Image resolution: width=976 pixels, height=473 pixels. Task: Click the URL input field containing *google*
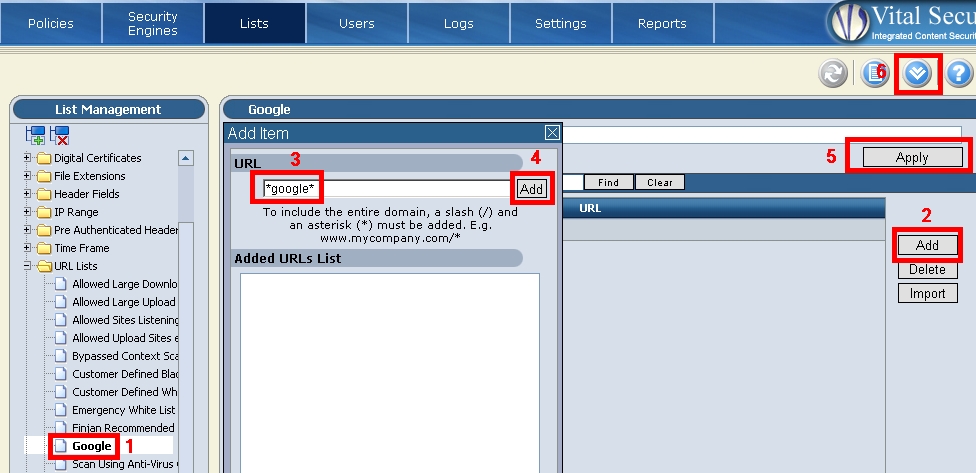pyautogui.click(x=385, y=189)
